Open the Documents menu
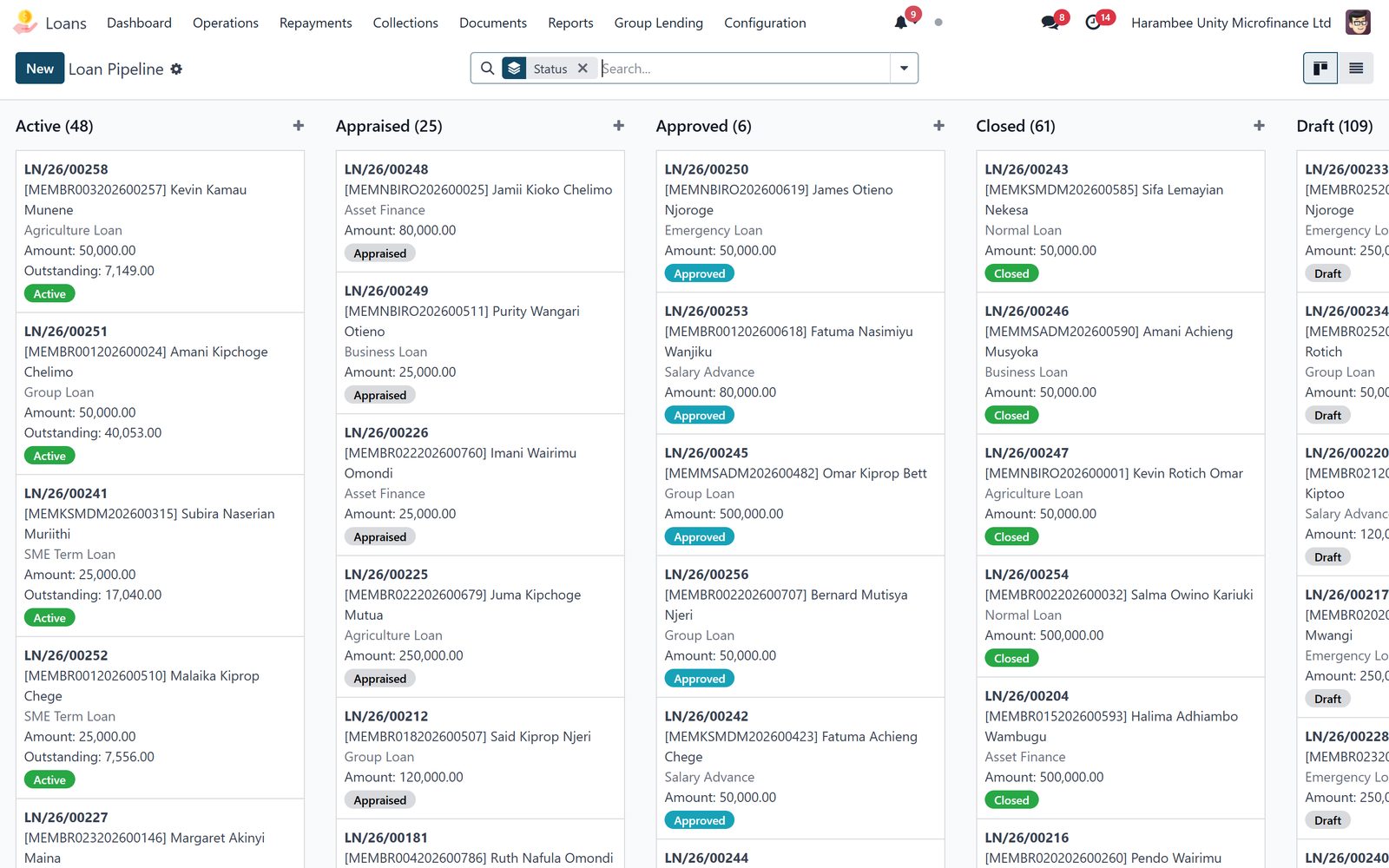Screen dimensions: 1389x868 [x=493, y=23]
